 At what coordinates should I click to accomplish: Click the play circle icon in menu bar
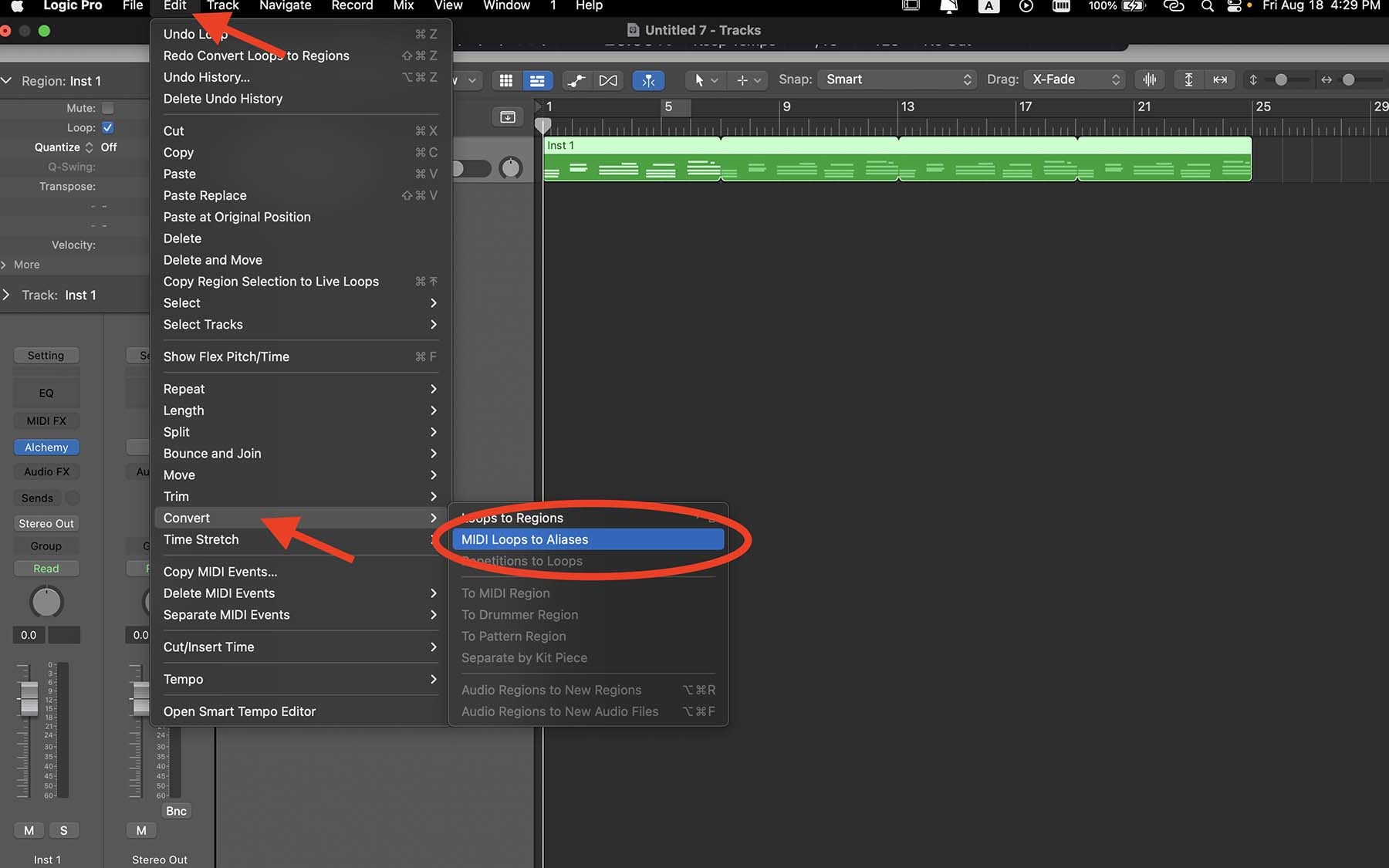click(1026, 6)
